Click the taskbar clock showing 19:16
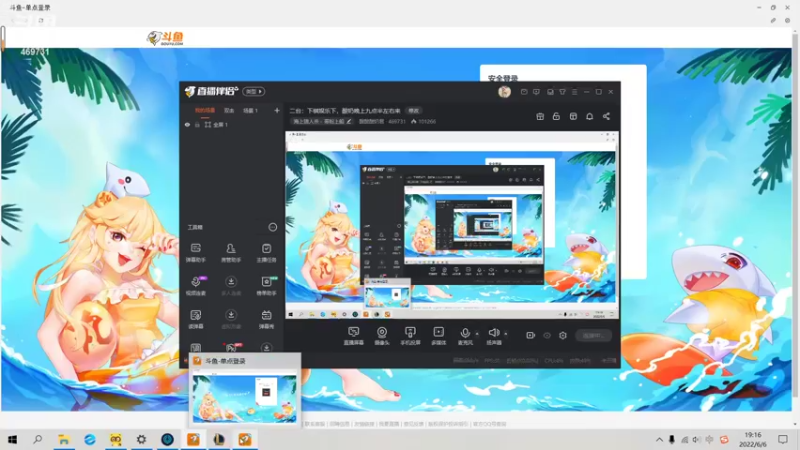This screenshot has height=450, width=800. point(753,439)
